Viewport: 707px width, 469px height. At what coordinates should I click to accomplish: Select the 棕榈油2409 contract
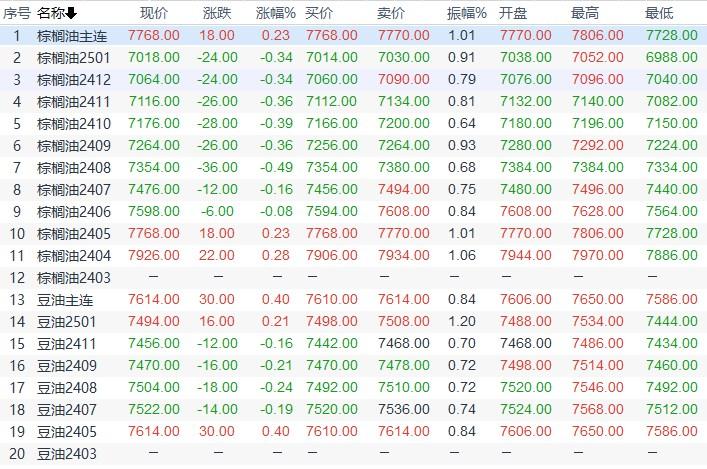pyautogui.click(x=74, y=146)
